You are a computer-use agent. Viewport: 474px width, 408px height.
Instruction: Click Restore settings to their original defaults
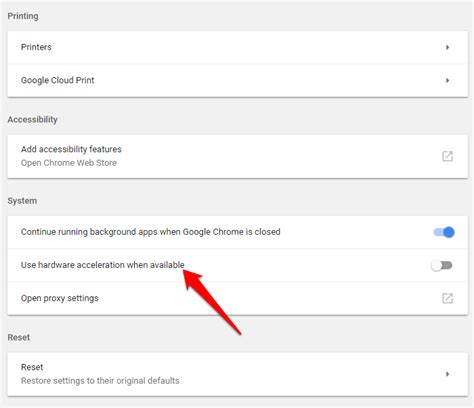coord(100,381)
